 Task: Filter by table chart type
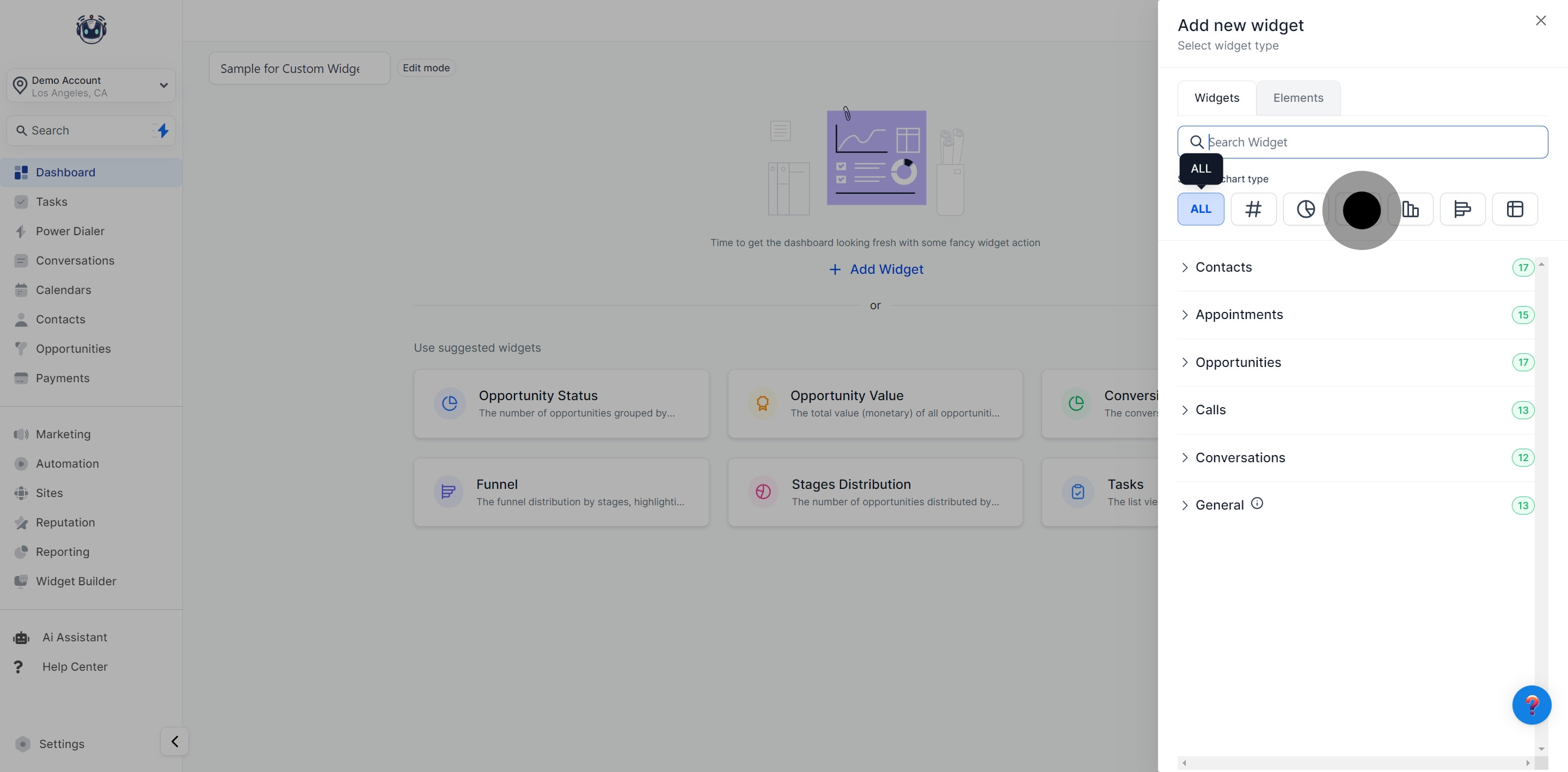tap(1515, 209)
